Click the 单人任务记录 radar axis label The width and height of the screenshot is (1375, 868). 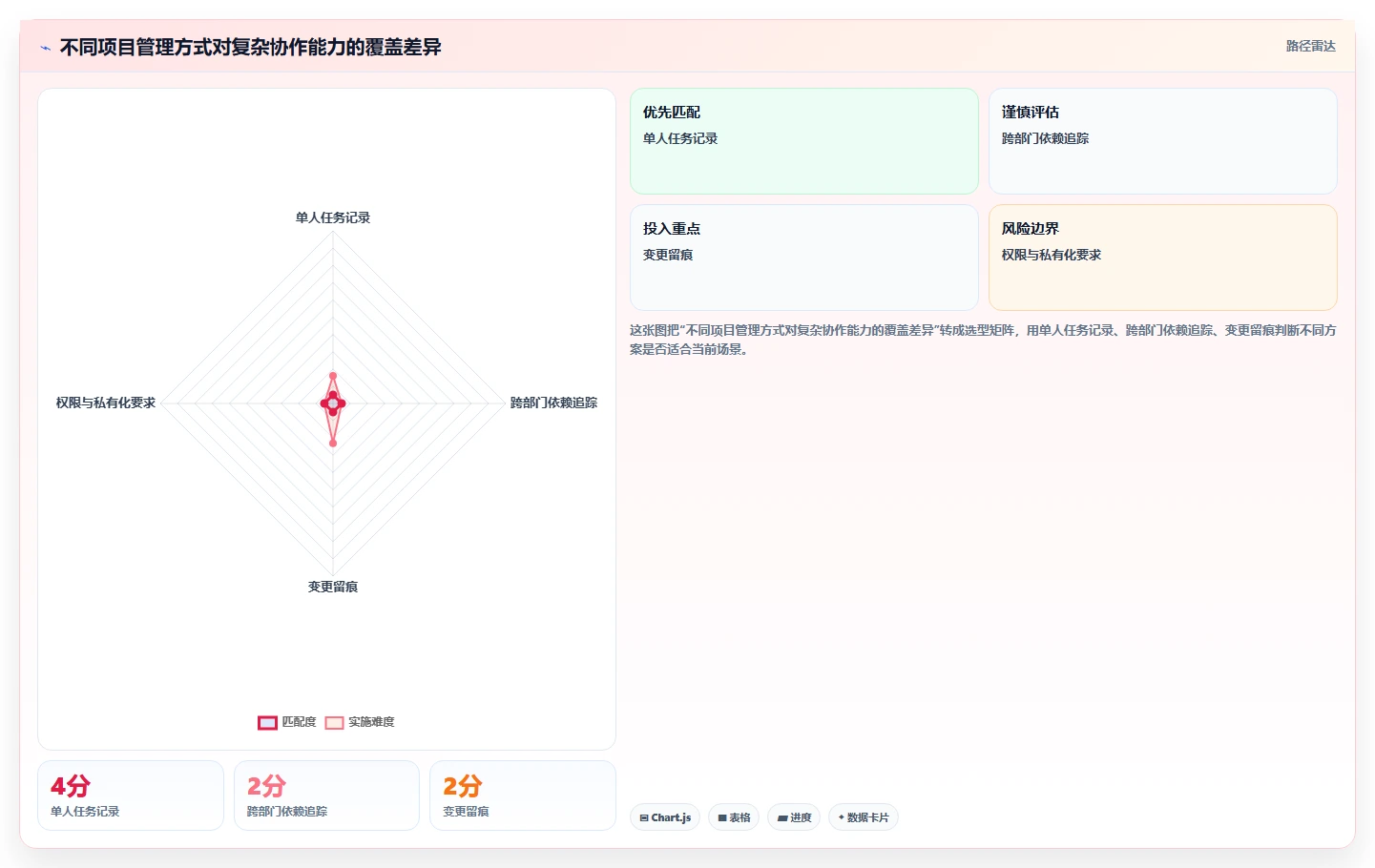[333, 217]
